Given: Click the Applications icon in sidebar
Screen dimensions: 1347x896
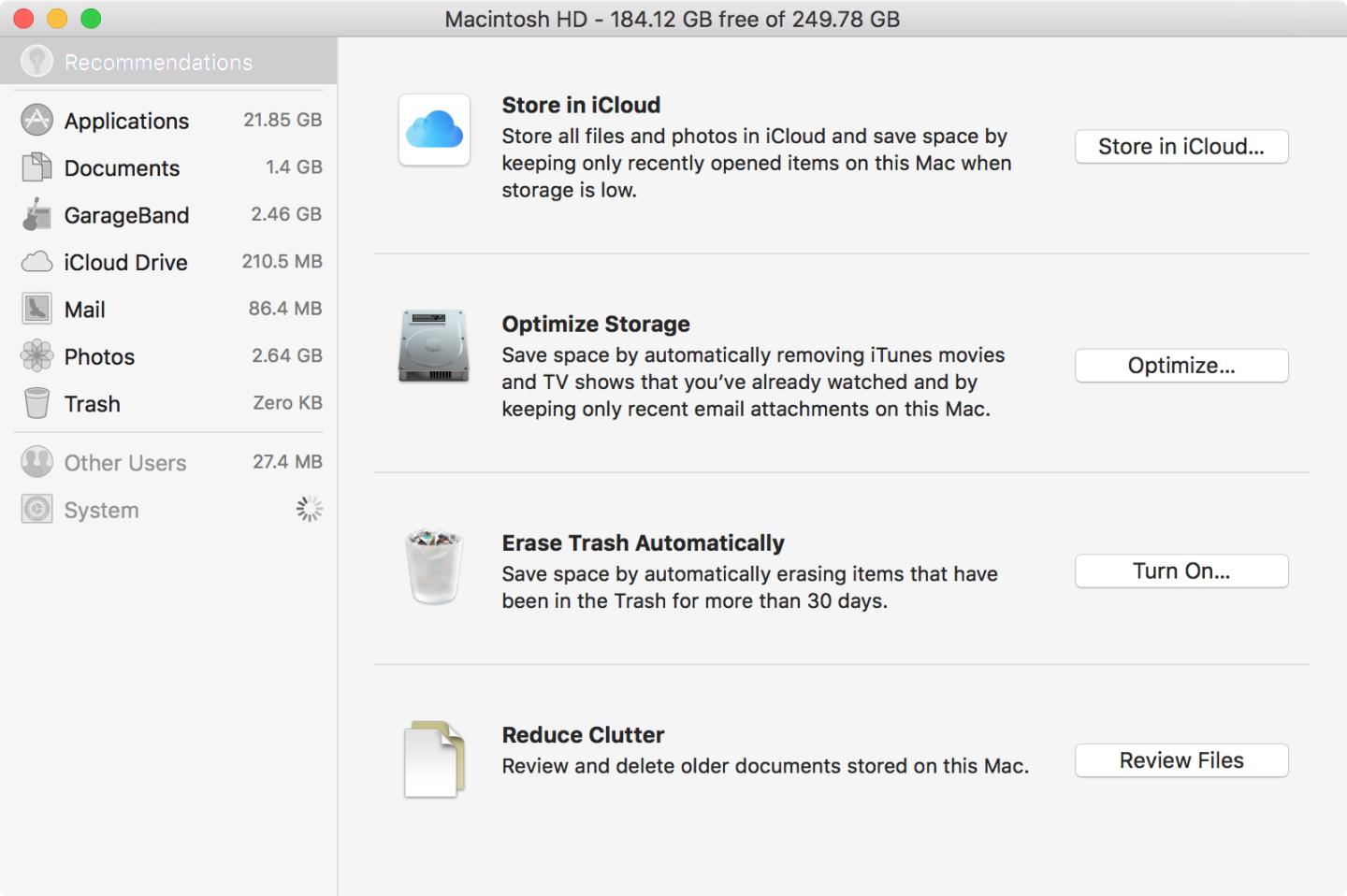Looking at the screenshot, I should (x=36, y=121).
